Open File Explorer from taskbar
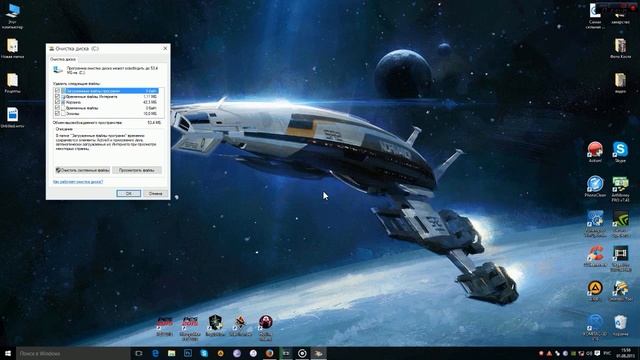Screen dimensions: 640x360 pyautogui.click(x=171, y=353)
